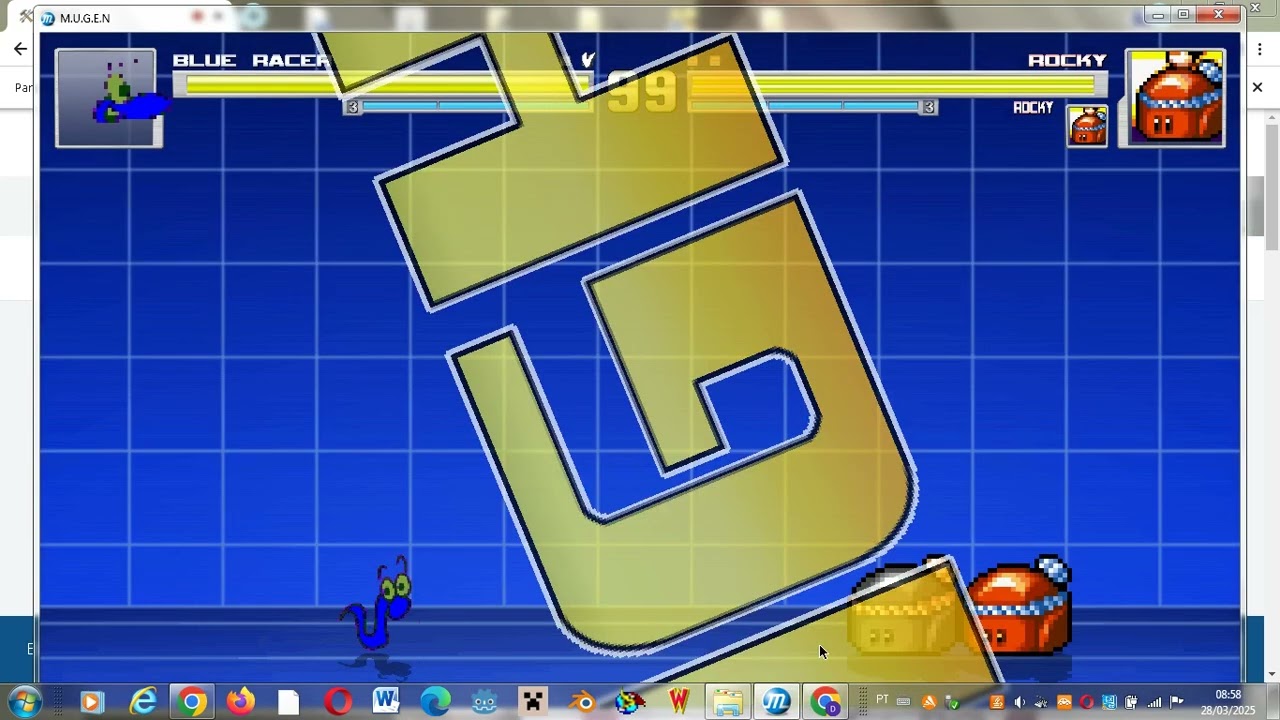Open the volume speaker tray icon
The width and height of the screenshot is (1280, 720).
click(1019, 702)
